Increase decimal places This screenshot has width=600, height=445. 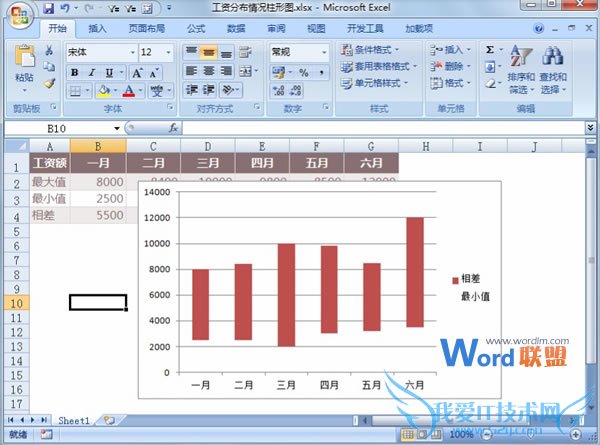point(278,91)
